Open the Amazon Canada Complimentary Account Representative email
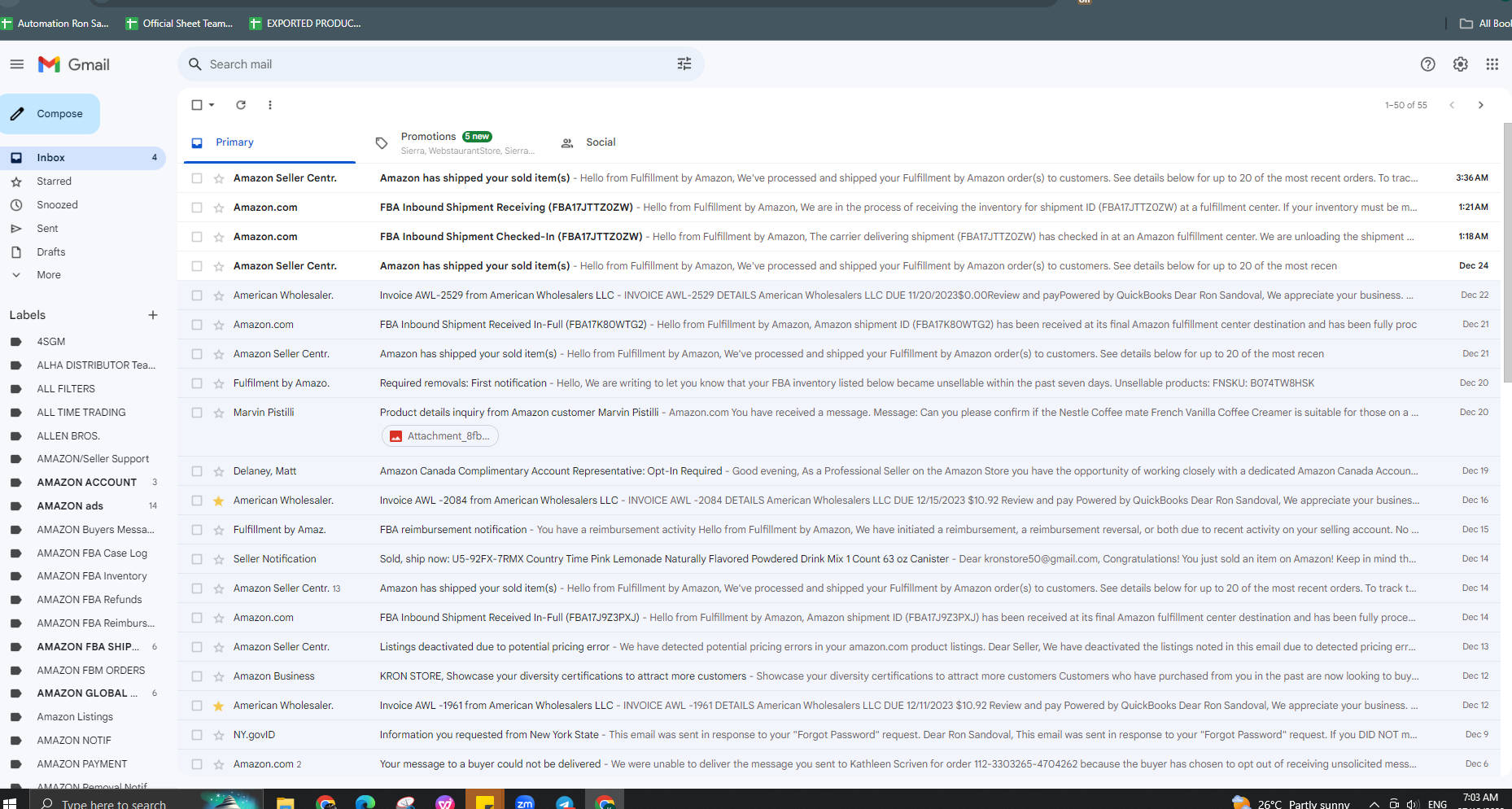This screenshot has height=809, width=1512. 839,471
